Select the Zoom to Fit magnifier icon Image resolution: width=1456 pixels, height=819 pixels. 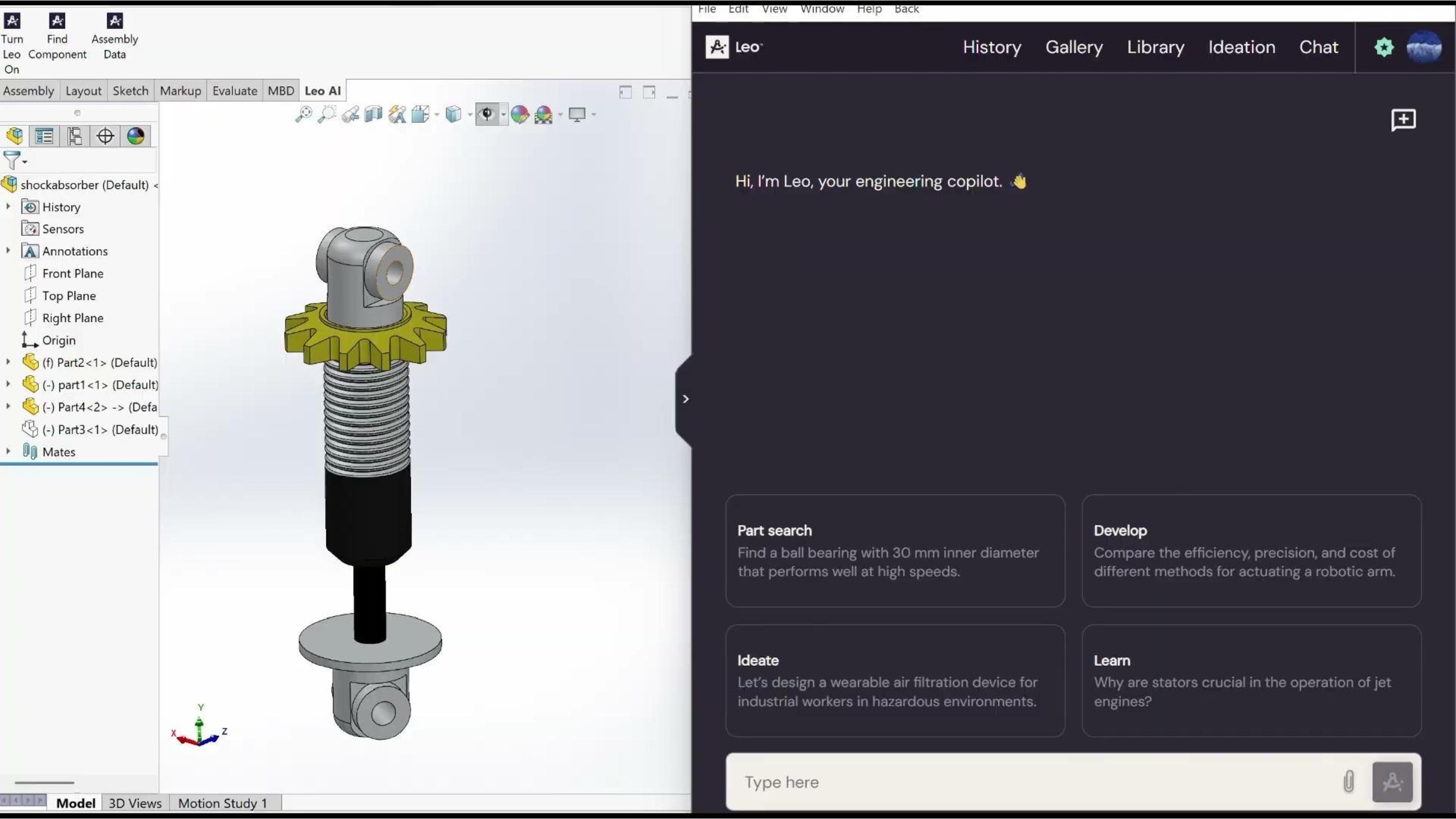coord(303,114)
